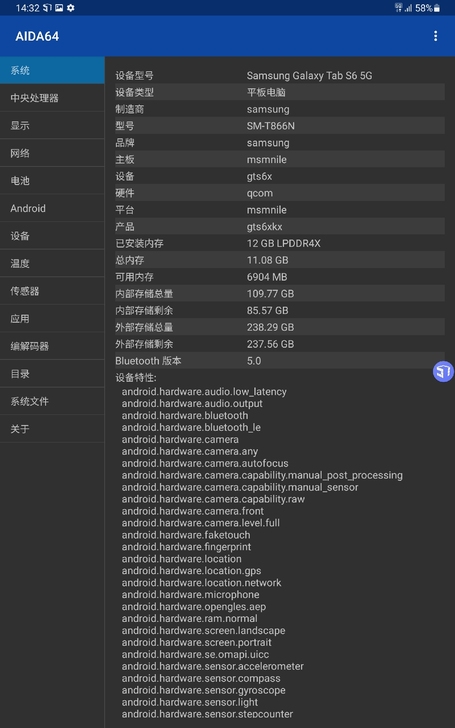Tap the signal strength icon
The image size is (455, 728).
coord(409,8)
